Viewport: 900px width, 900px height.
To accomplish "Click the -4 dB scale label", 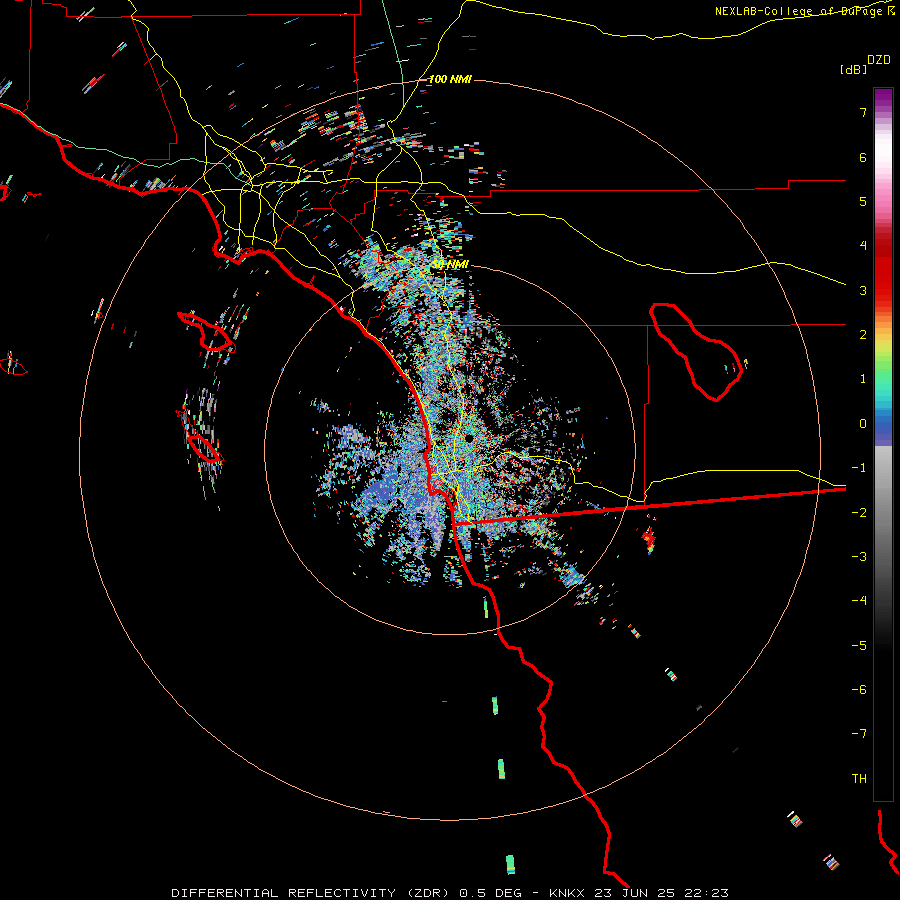I will 859,600.
